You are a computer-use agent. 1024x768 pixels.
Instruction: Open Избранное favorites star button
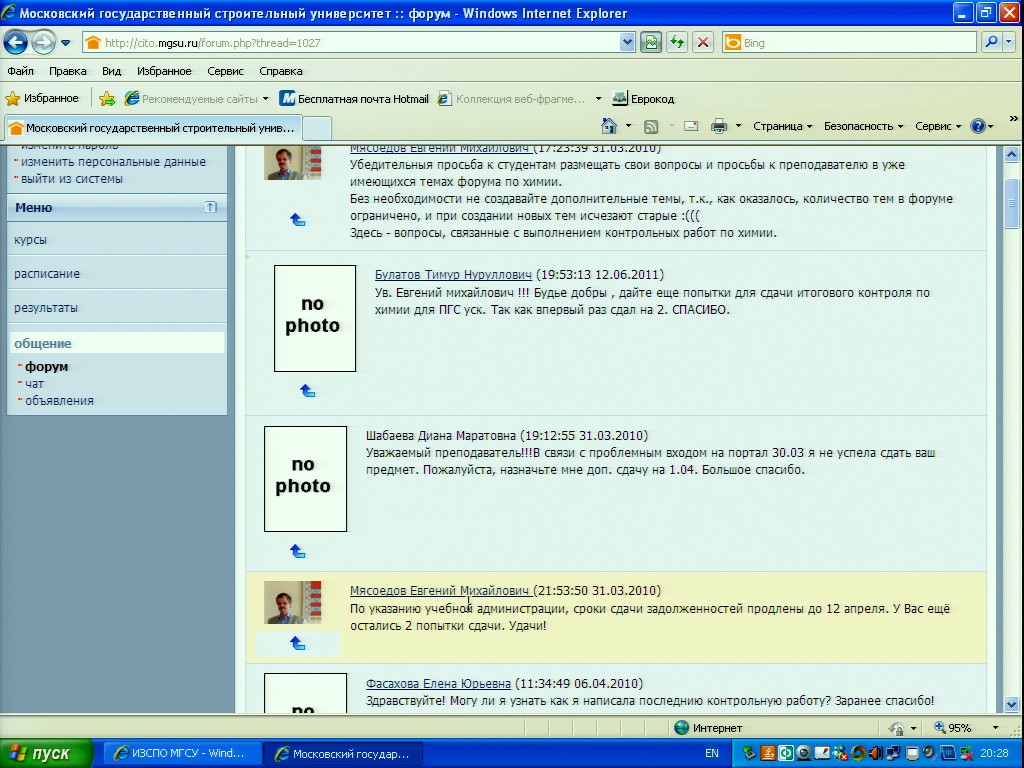pos(42,99)
